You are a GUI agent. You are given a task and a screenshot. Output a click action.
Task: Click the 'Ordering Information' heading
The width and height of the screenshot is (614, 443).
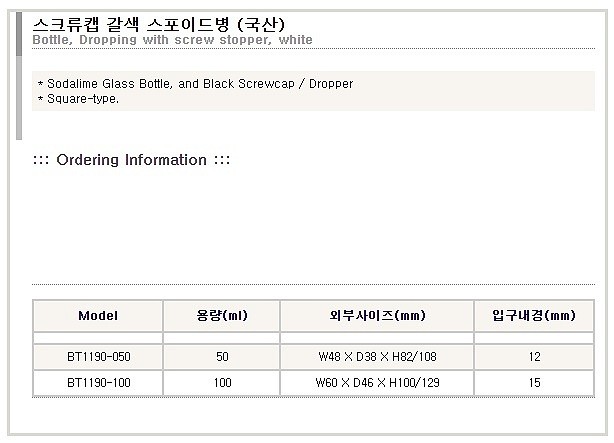(131, 160)
